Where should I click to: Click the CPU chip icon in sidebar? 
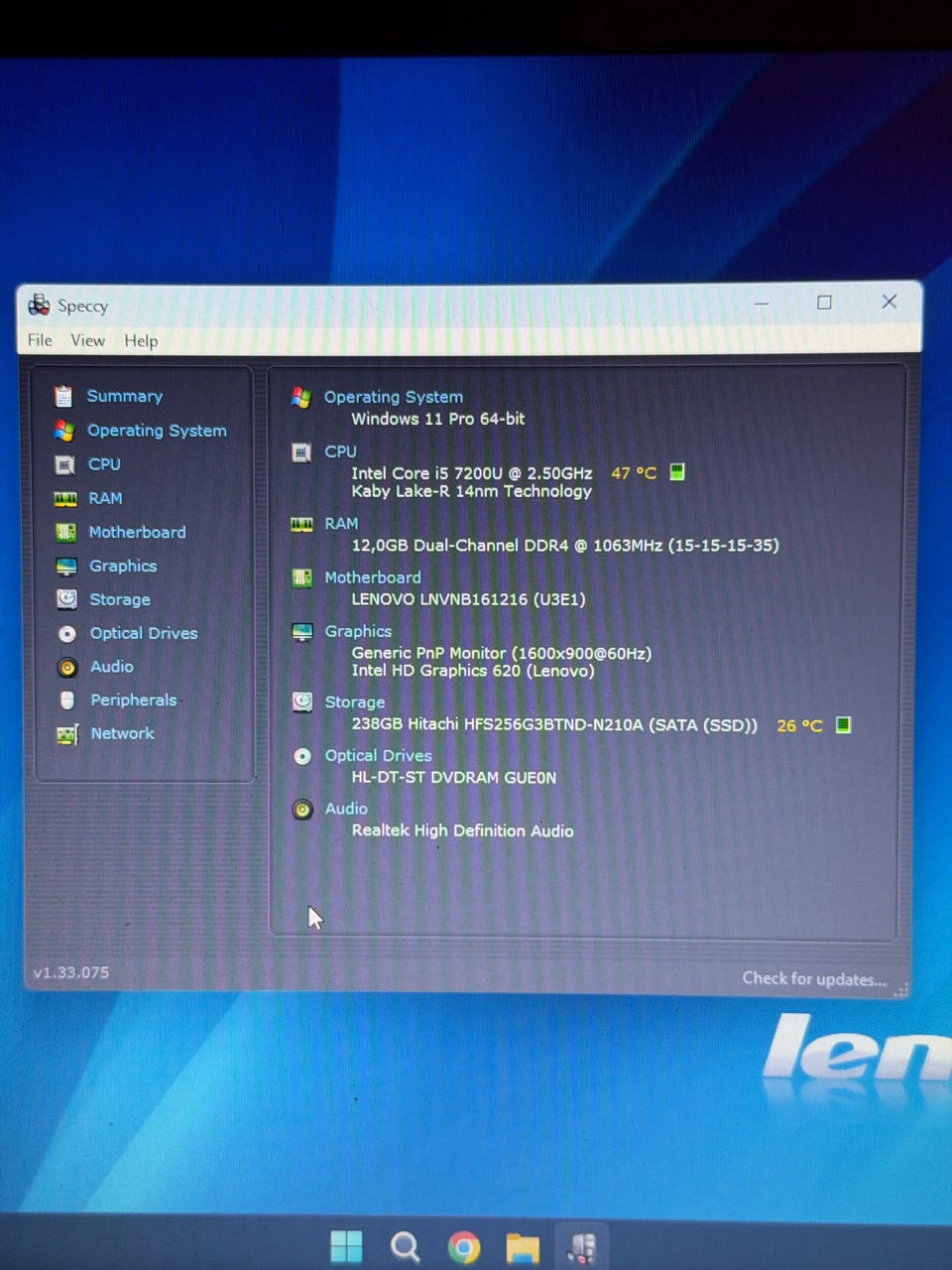click(x=64, y=464)
